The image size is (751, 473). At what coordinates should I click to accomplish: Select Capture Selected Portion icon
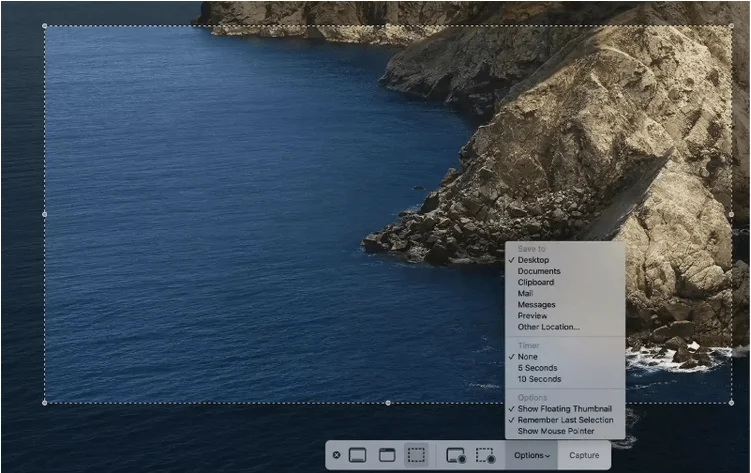pos(417,455)
